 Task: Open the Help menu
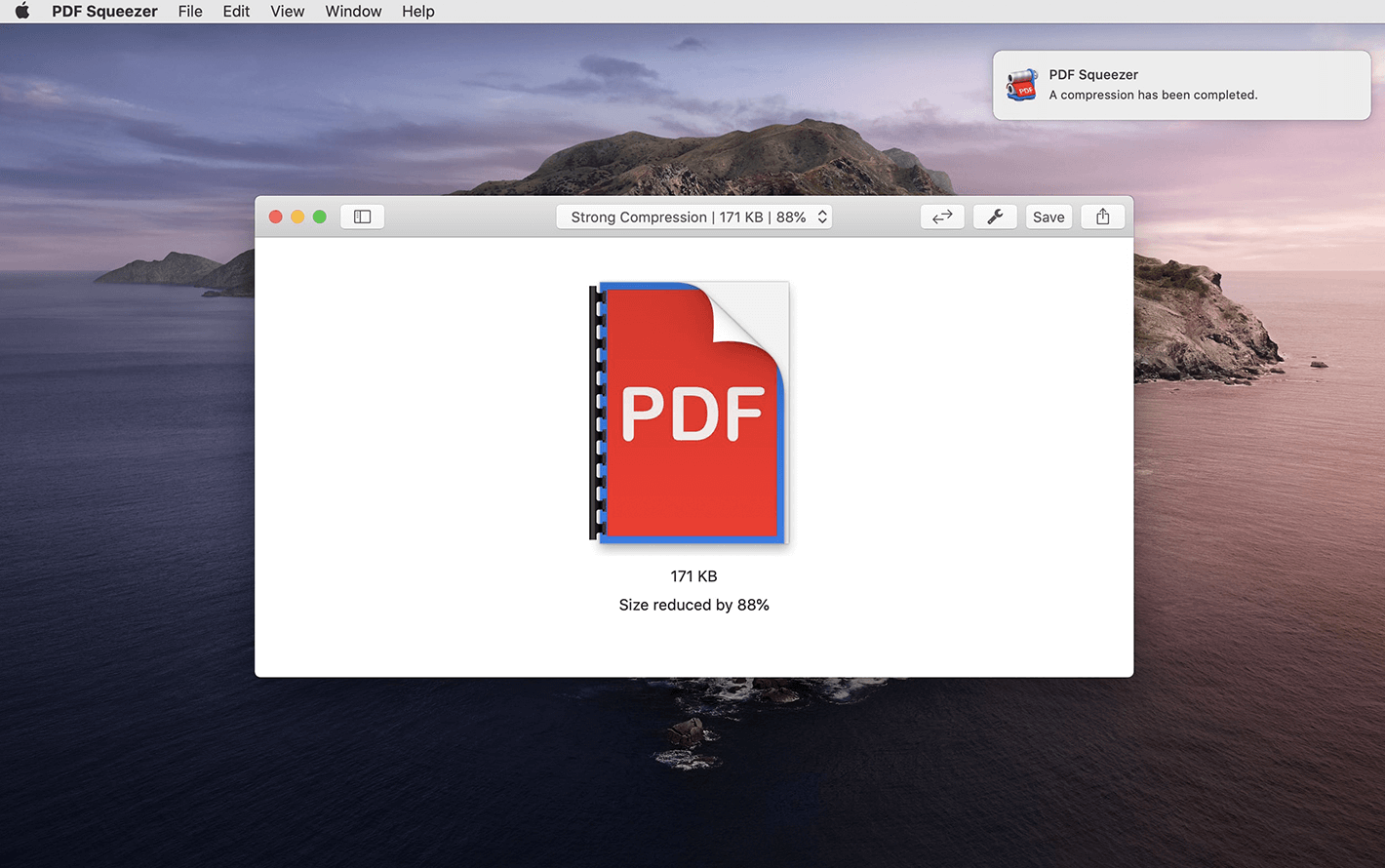click(x=417, y=12)
